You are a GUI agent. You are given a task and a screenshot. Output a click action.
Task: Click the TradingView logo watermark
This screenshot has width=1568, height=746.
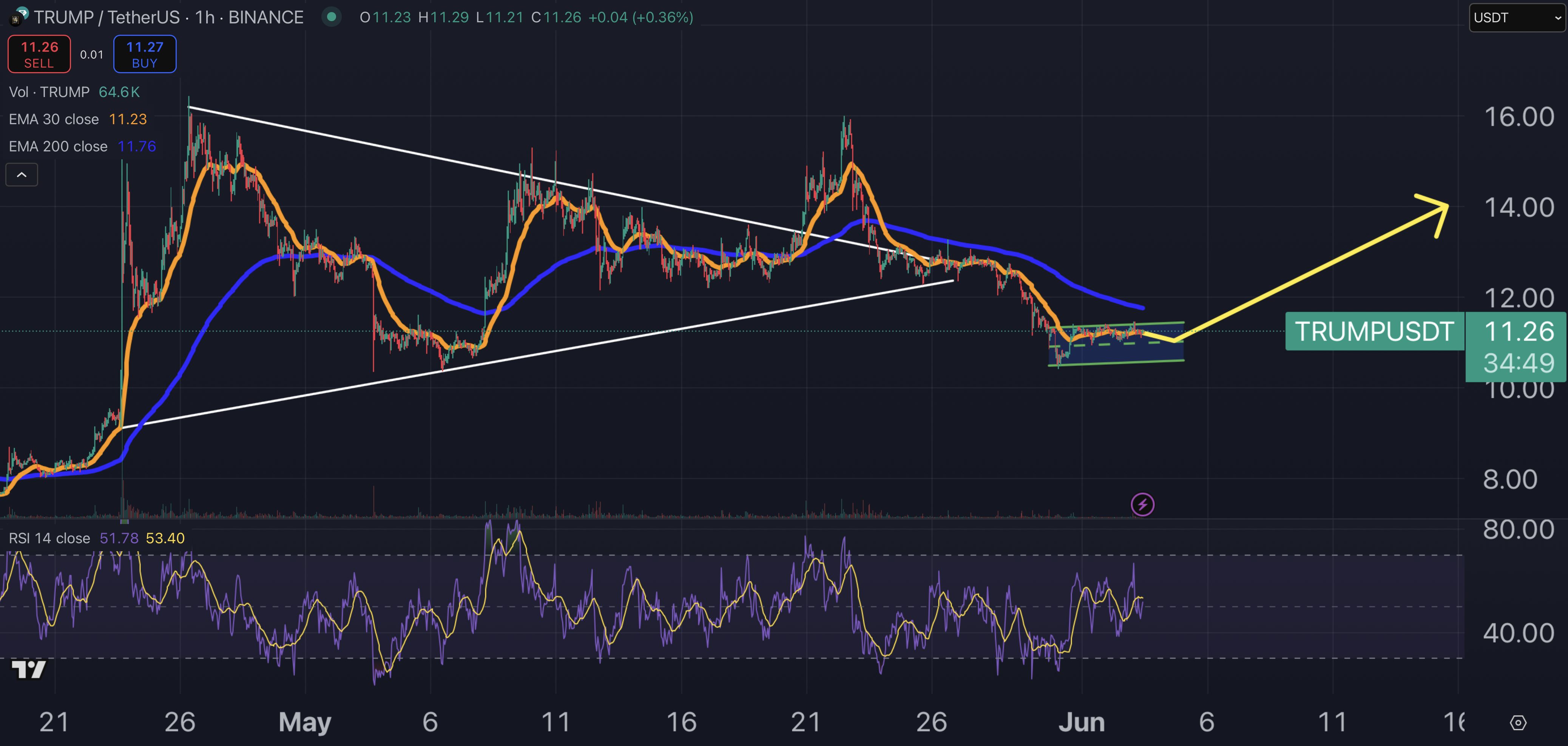click(29, 669)
